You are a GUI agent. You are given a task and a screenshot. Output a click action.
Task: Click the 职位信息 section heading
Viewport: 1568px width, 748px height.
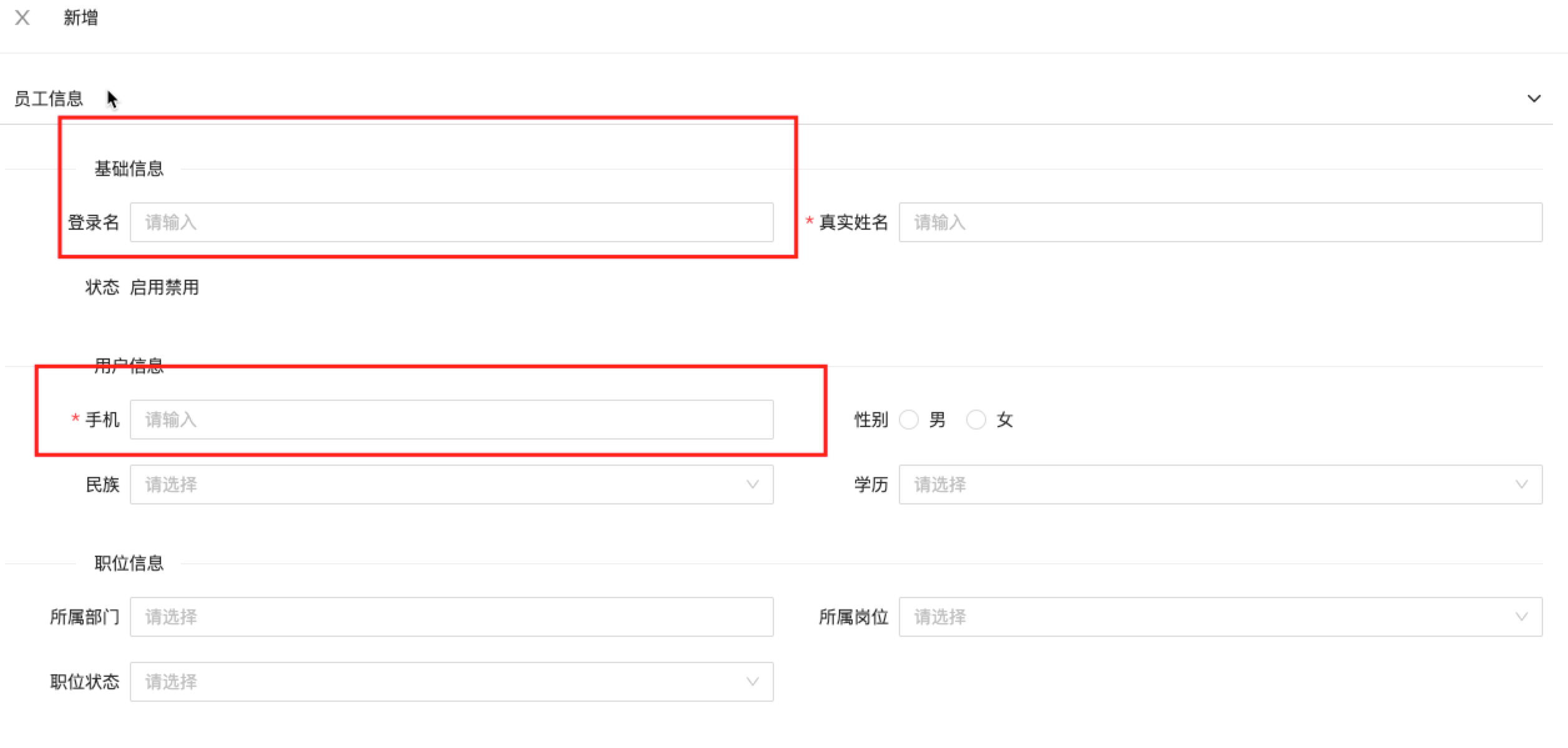pyautogui.click(x=129, y=563)
